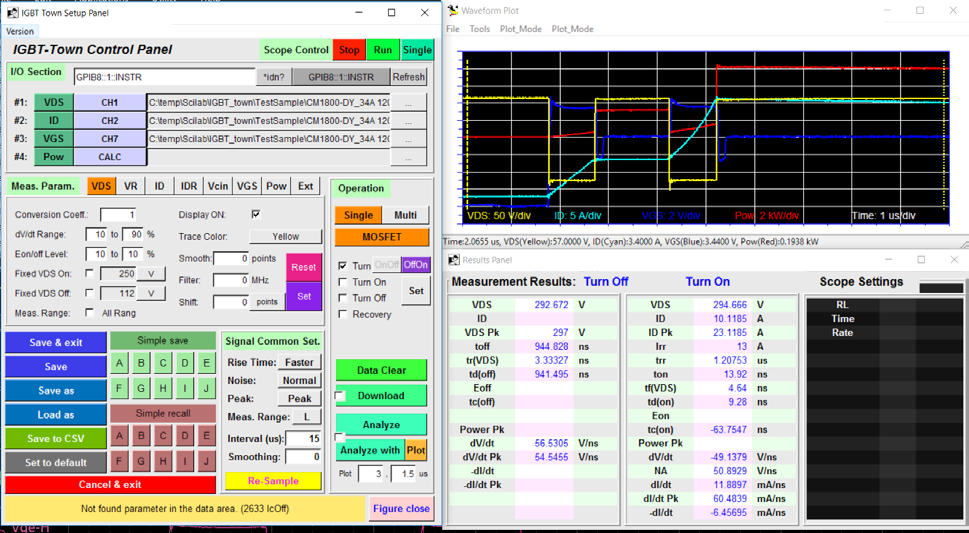Click the Figure close button

(401, 508)
